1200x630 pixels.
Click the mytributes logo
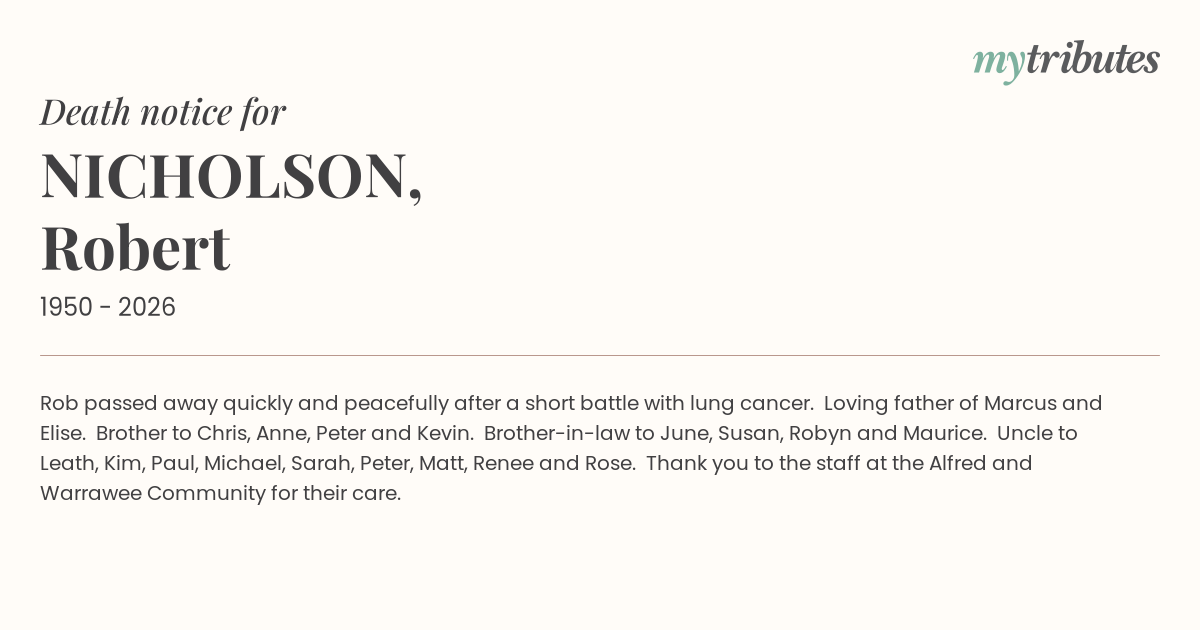pyautogui.click(x=1065, y=60)
